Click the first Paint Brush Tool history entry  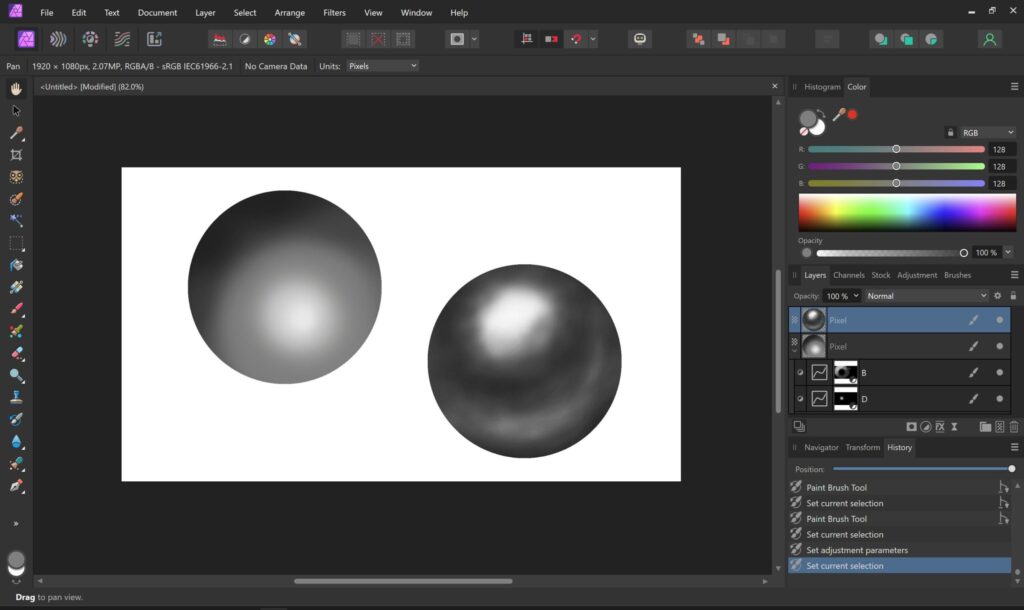coord(836,488)
